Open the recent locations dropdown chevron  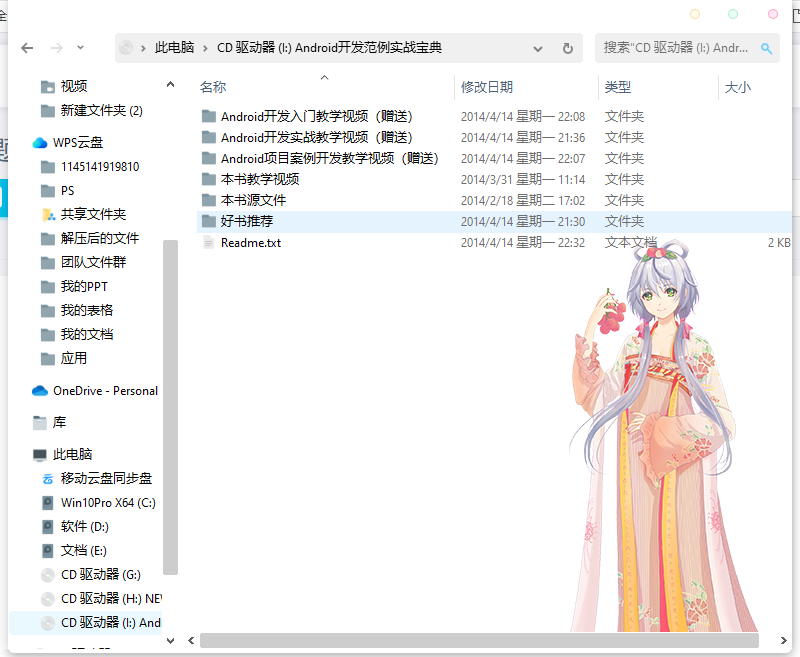point(80,47)
